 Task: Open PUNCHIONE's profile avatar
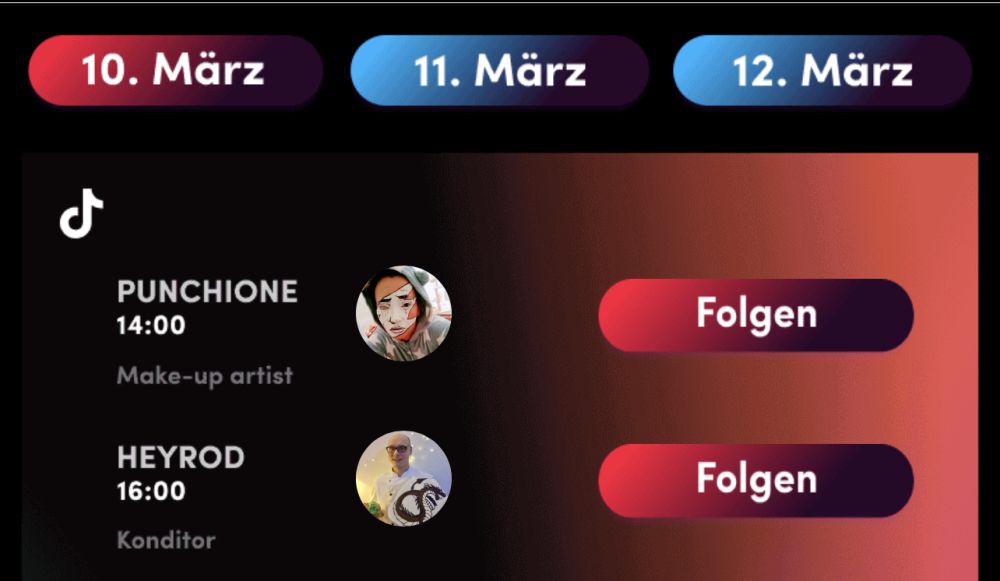(x=404, y=313)
